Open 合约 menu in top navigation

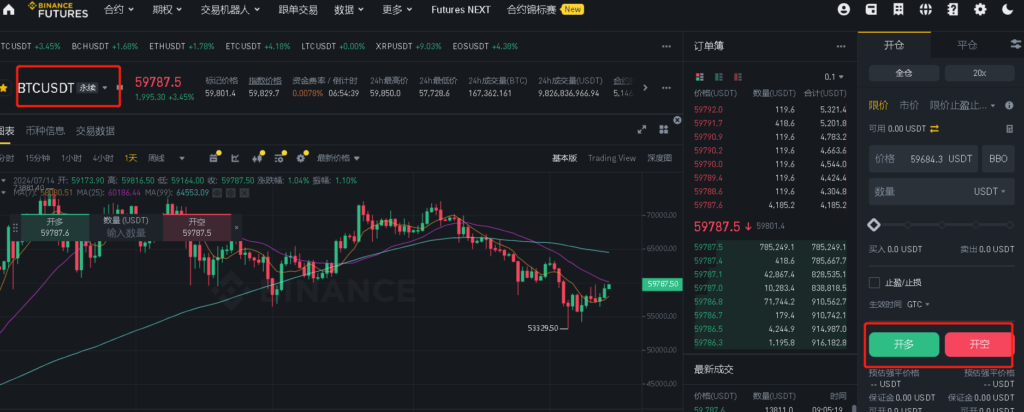(x=119, y=10)
